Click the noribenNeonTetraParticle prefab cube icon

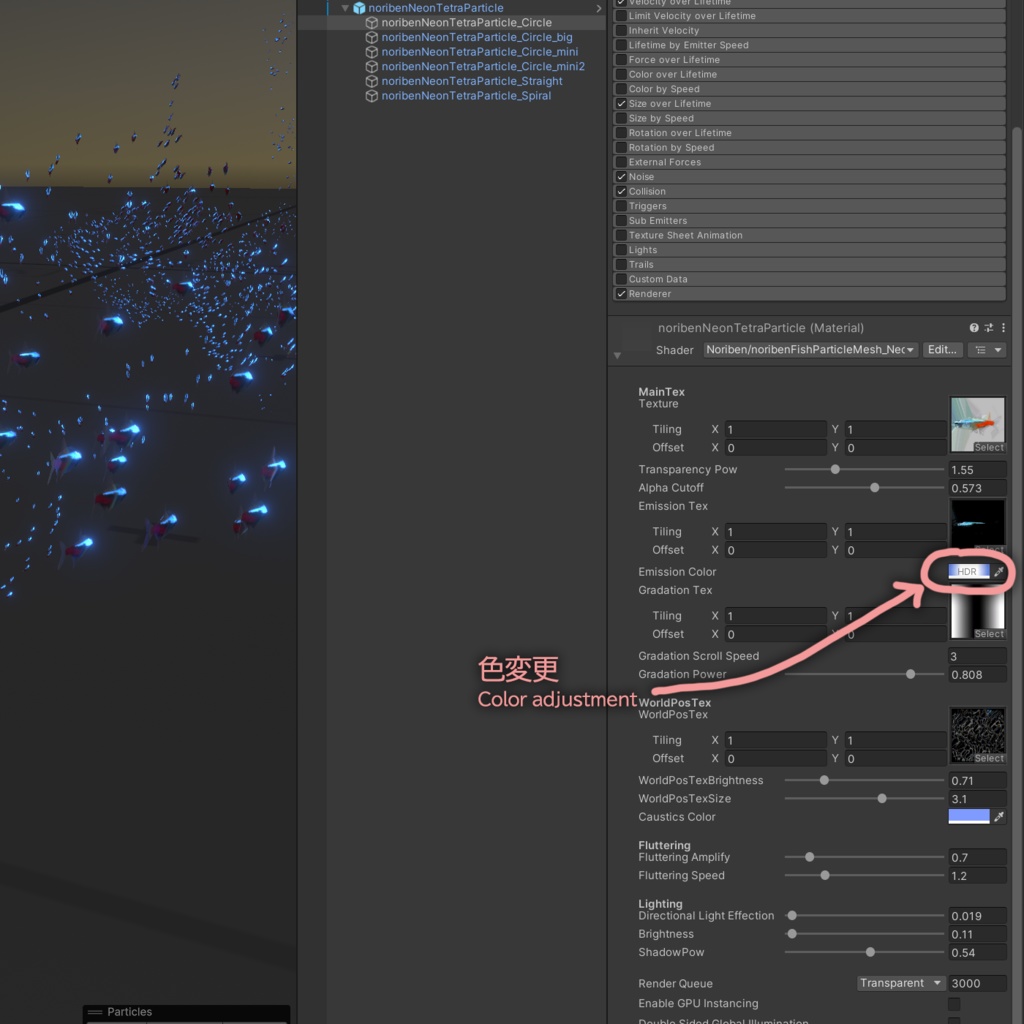[359, 8]
